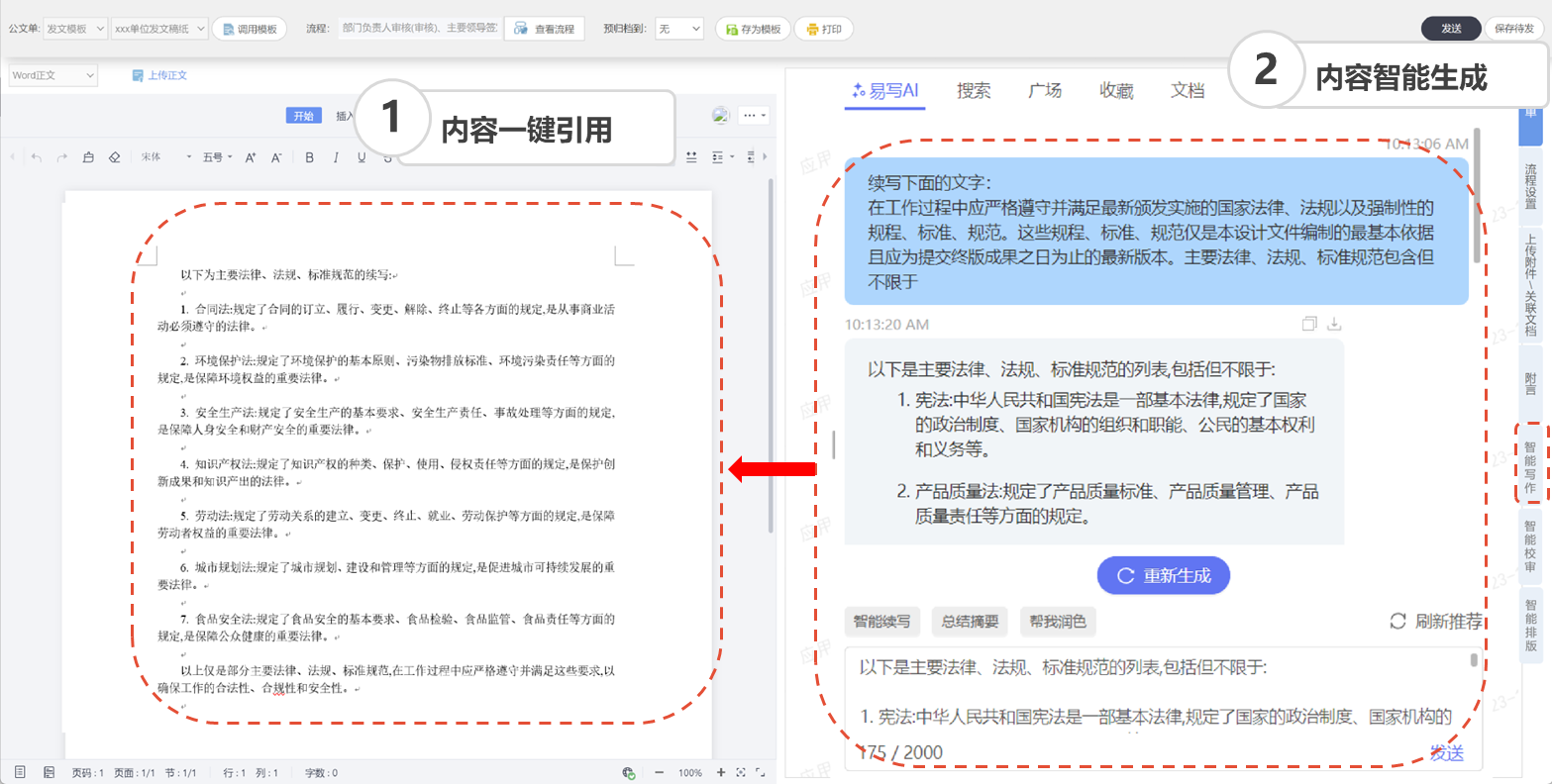The width and height of the screenshot is (1552, 784).
Task: Click the second layout view icon in status bar
Action: click(x=49, y=772)
